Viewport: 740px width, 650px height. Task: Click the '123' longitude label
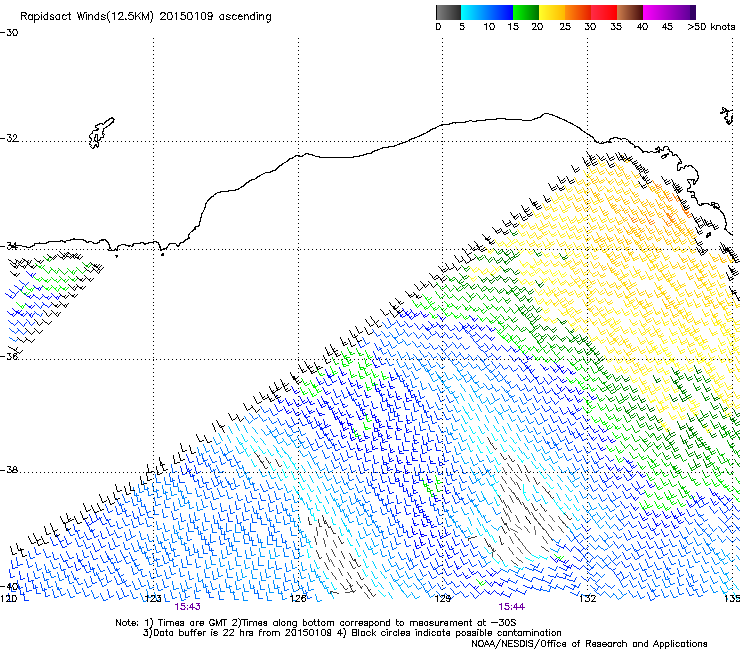152,599
